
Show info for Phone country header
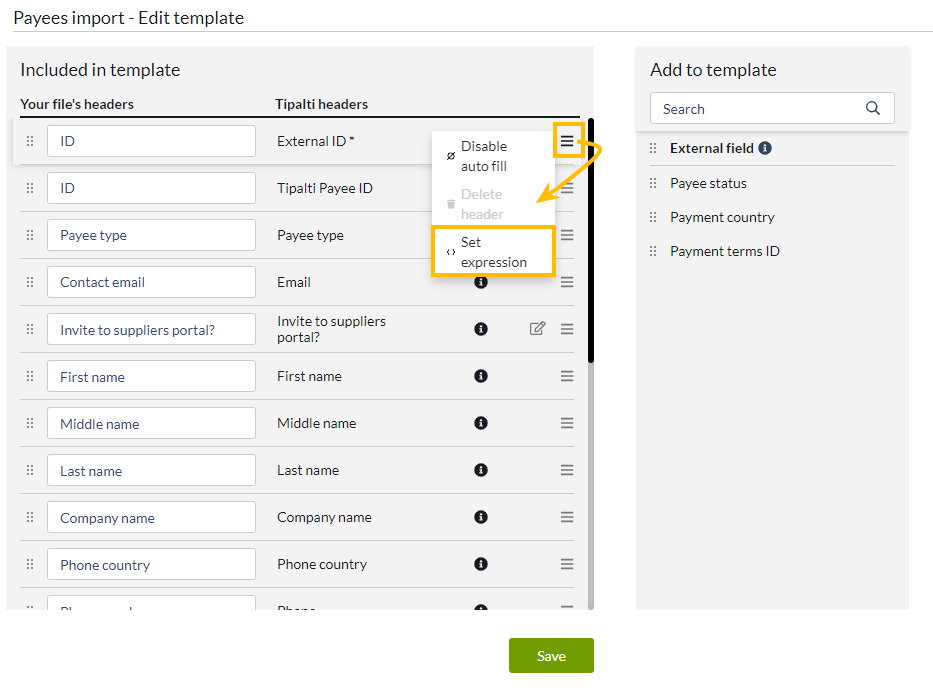point(481,564)
